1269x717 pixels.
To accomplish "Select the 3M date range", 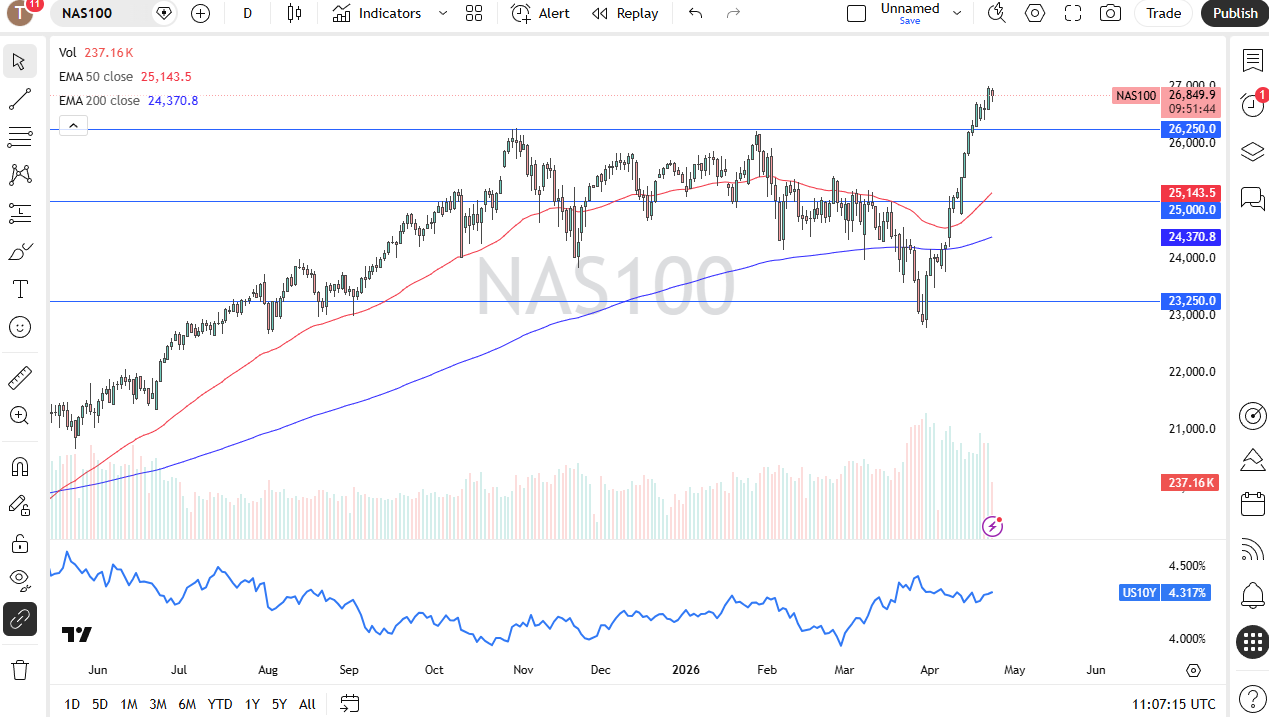I will (x=158, y=704).
